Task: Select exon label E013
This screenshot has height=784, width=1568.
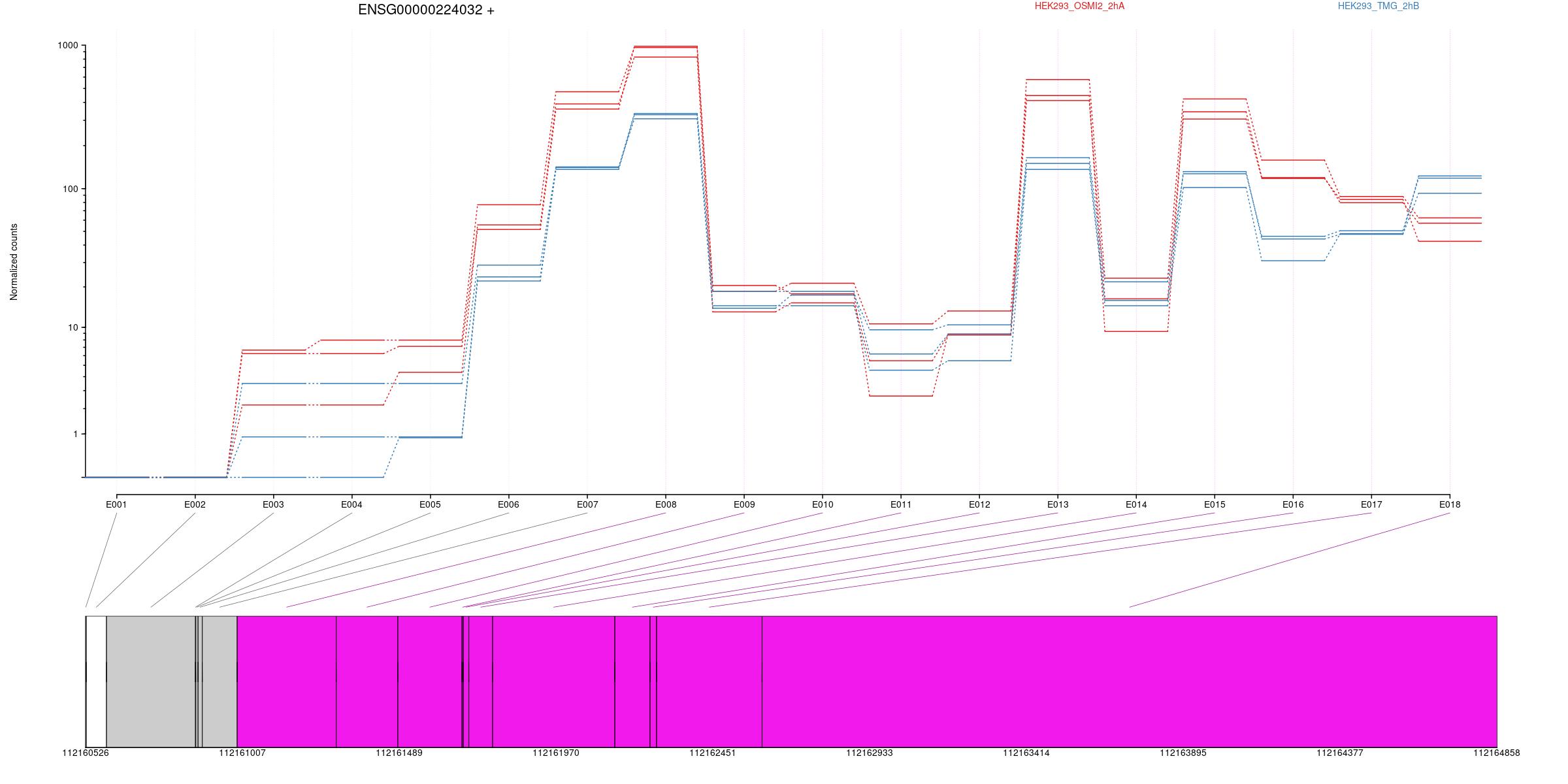Action: click(x=1058, y=504)
